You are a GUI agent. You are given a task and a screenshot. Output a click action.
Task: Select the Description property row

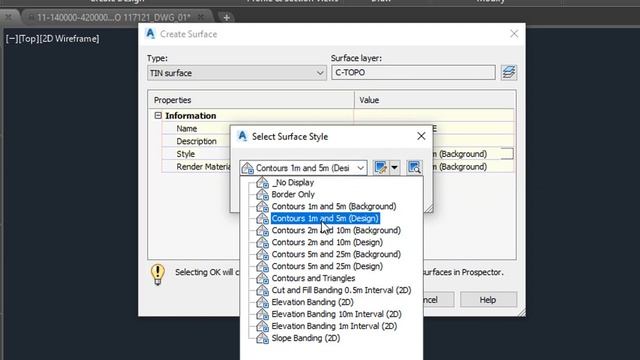pyautogui.click(x=196, y=141)
